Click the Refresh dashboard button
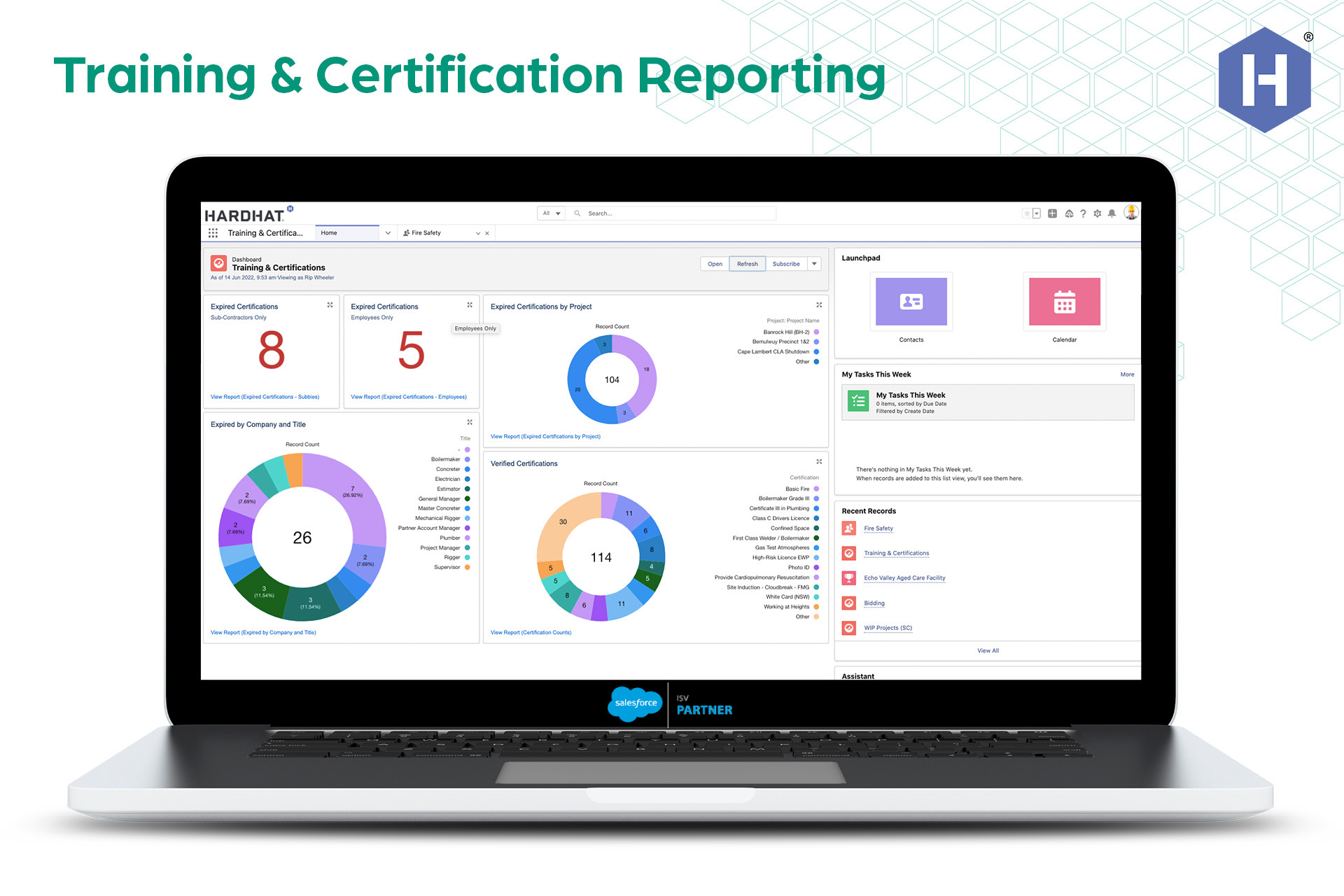The height and width of the screenshot is (896, 1344). (747, 264)
